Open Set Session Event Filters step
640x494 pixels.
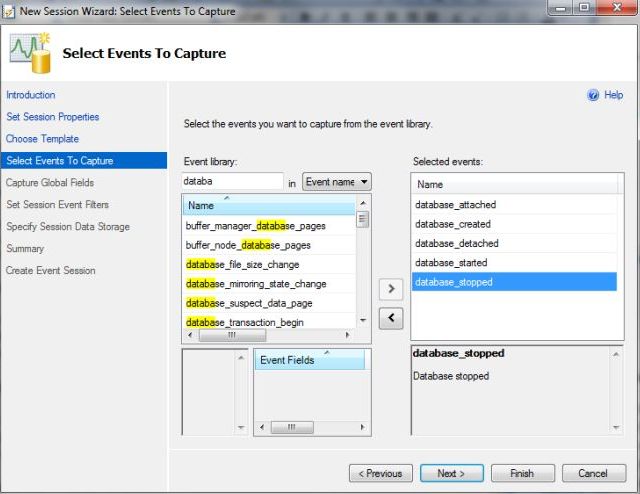58,205
